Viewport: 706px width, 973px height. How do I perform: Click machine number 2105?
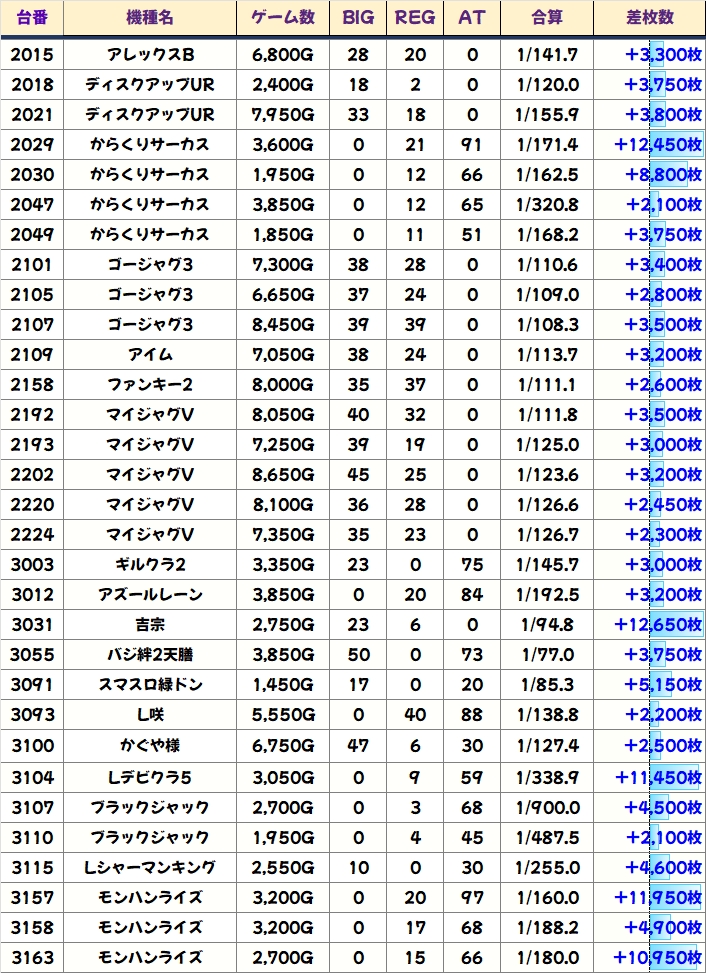tap(32, 295)
